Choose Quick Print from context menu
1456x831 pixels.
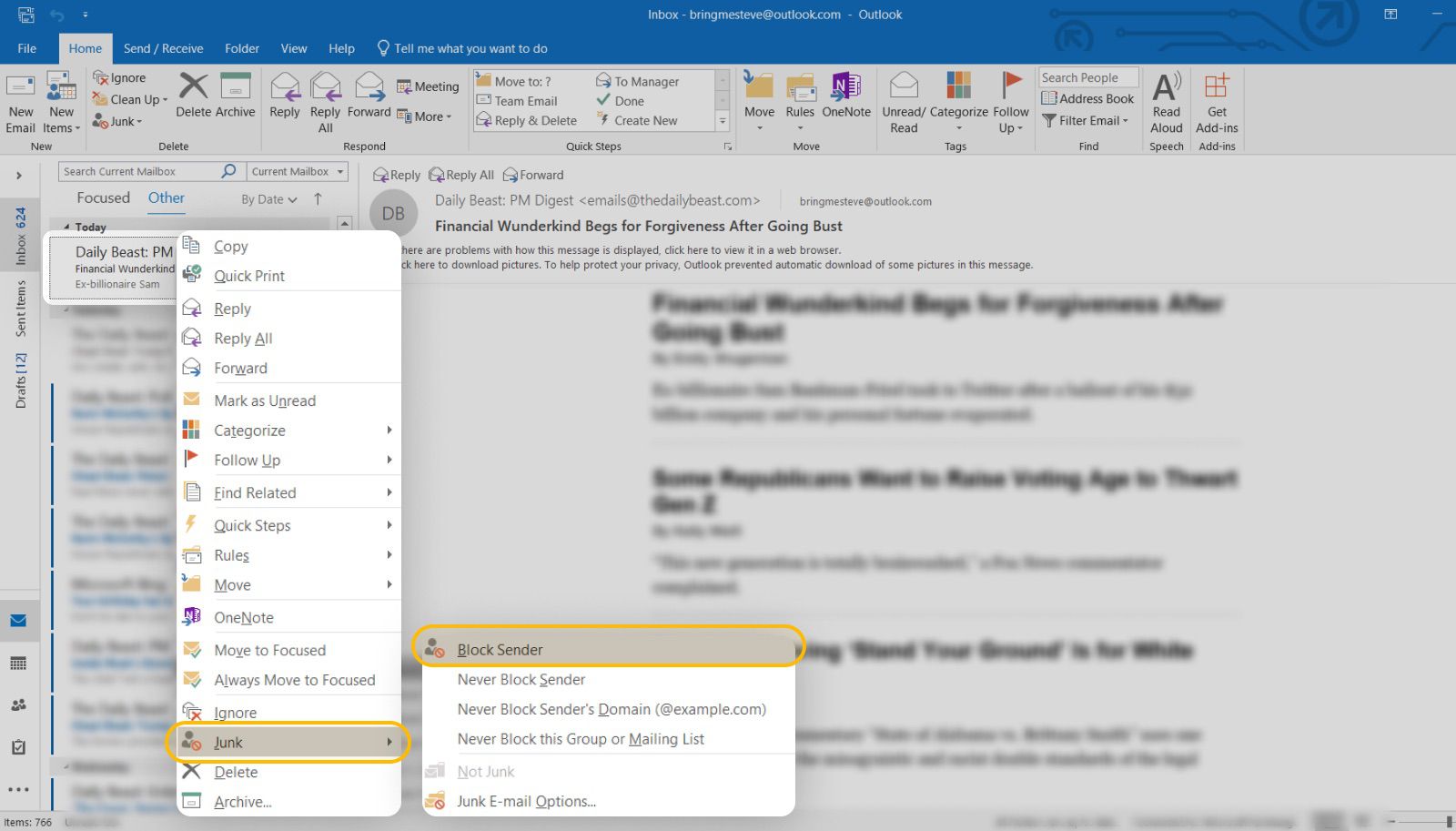coord(248,276)
